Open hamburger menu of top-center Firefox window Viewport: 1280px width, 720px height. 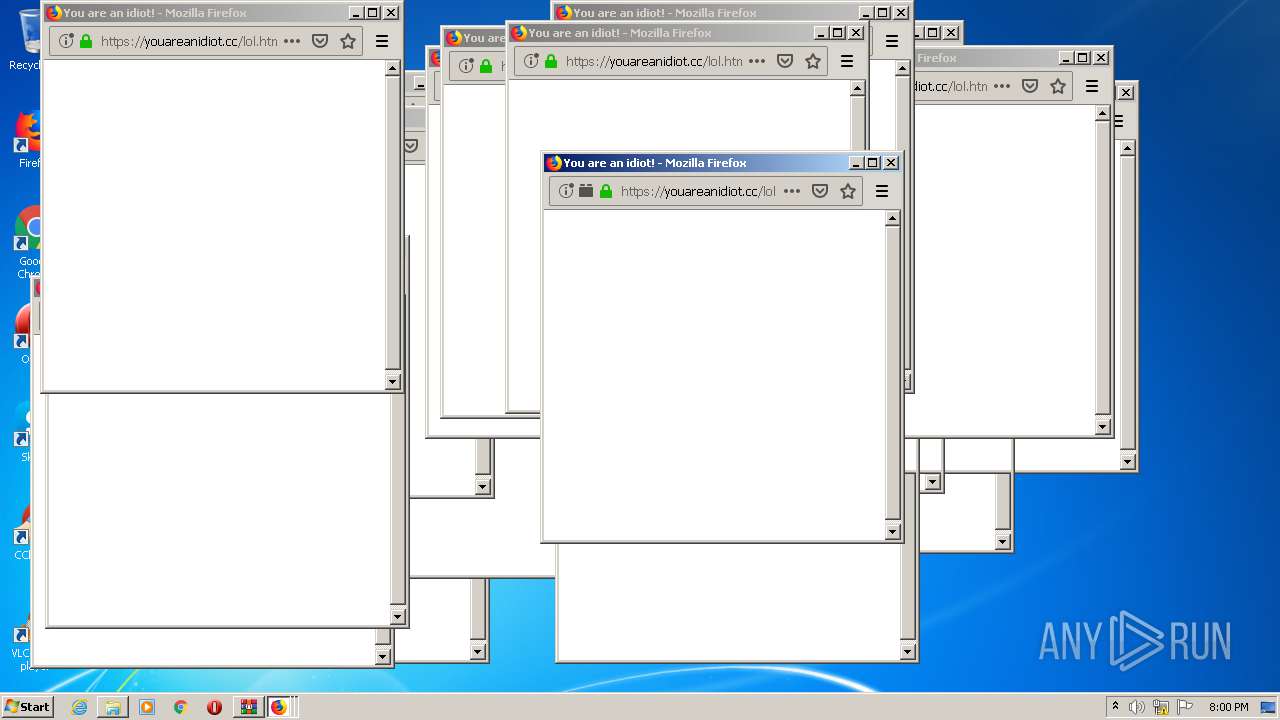(892, 41)
